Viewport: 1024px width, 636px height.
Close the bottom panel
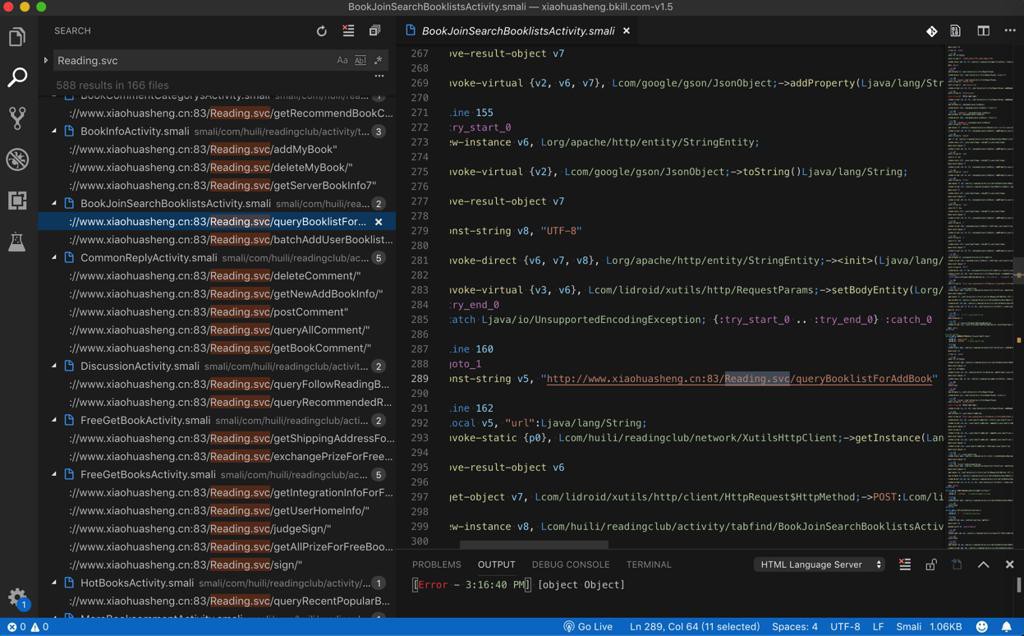tap(1010, 564)
